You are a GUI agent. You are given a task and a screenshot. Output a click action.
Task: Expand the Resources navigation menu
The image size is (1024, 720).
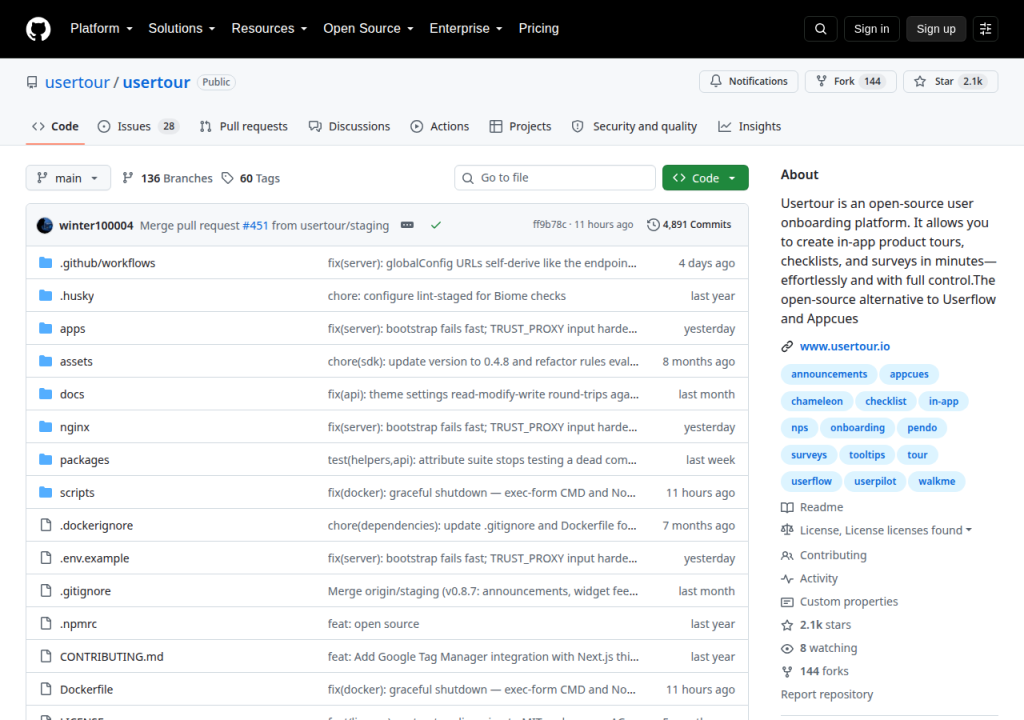(269, 29)
